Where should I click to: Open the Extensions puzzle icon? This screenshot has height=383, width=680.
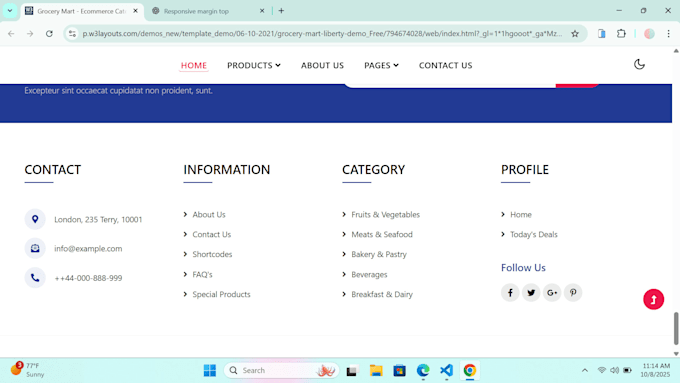click(x=621, y=34)
